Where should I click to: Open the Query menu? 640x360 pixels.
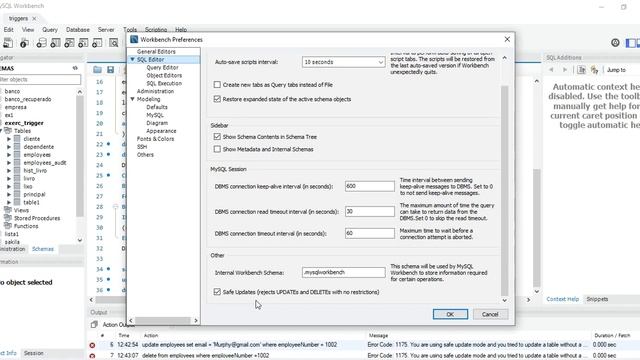(50, 30)
